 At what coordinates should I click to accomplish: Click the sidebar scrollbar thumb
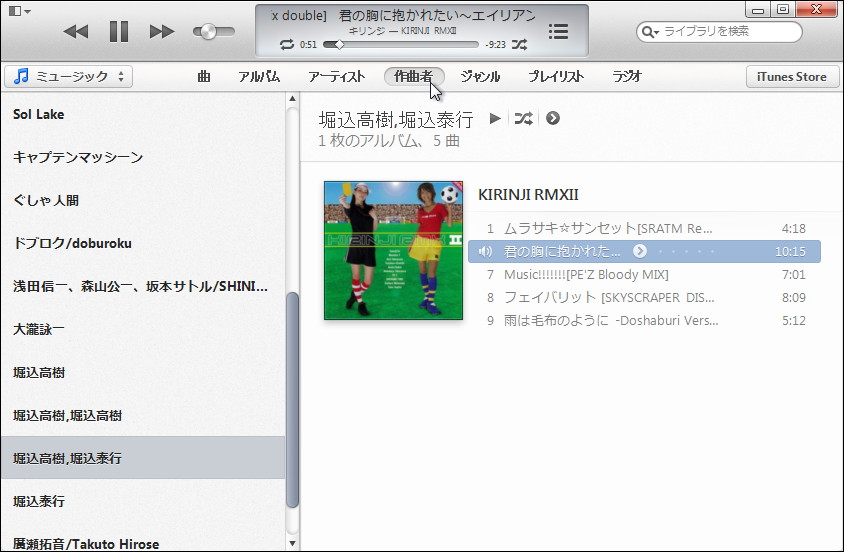pyautogui.click(x=292, y=400)
